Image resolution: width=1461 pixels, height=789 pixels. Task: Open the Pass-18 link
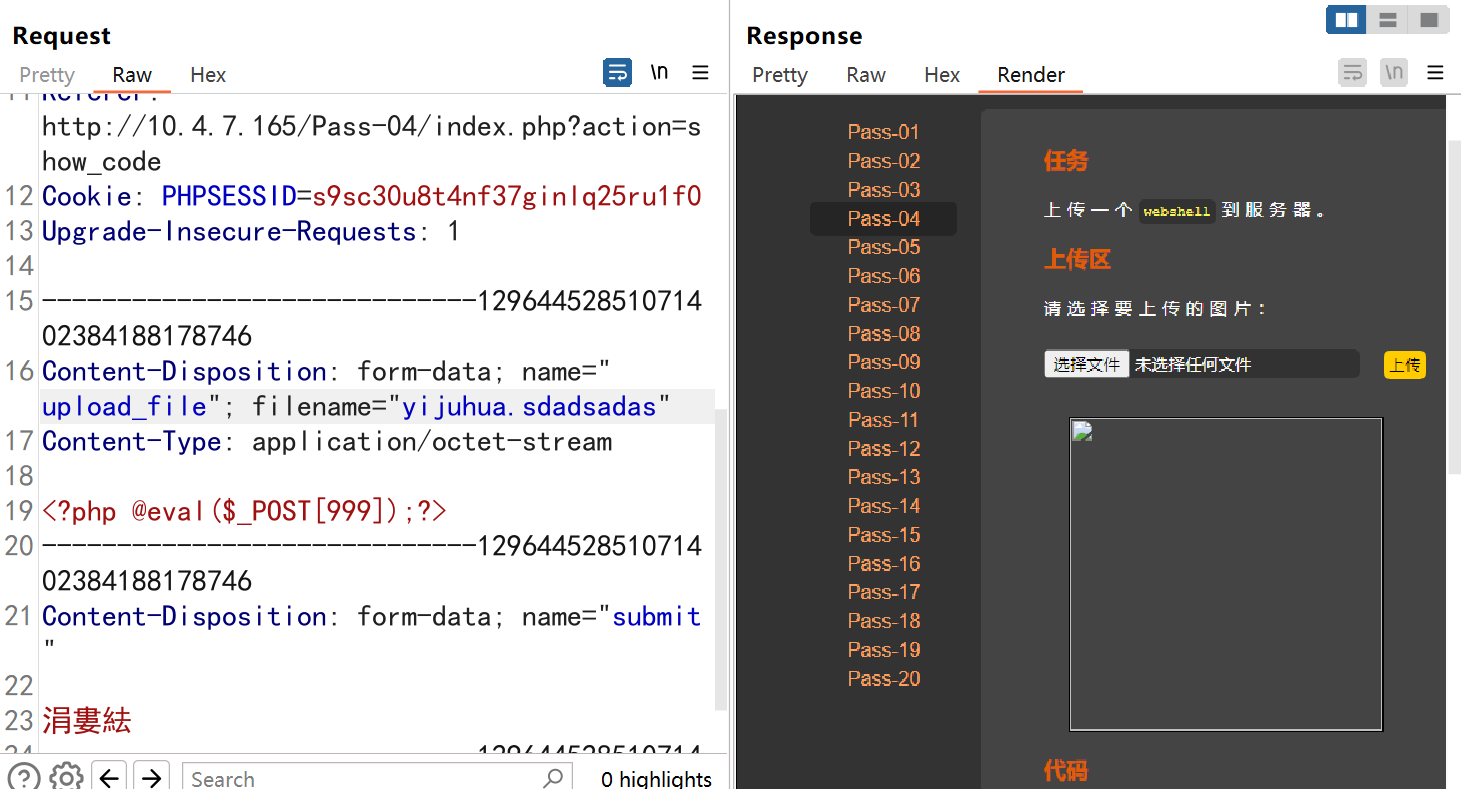(x=883, y=621)
